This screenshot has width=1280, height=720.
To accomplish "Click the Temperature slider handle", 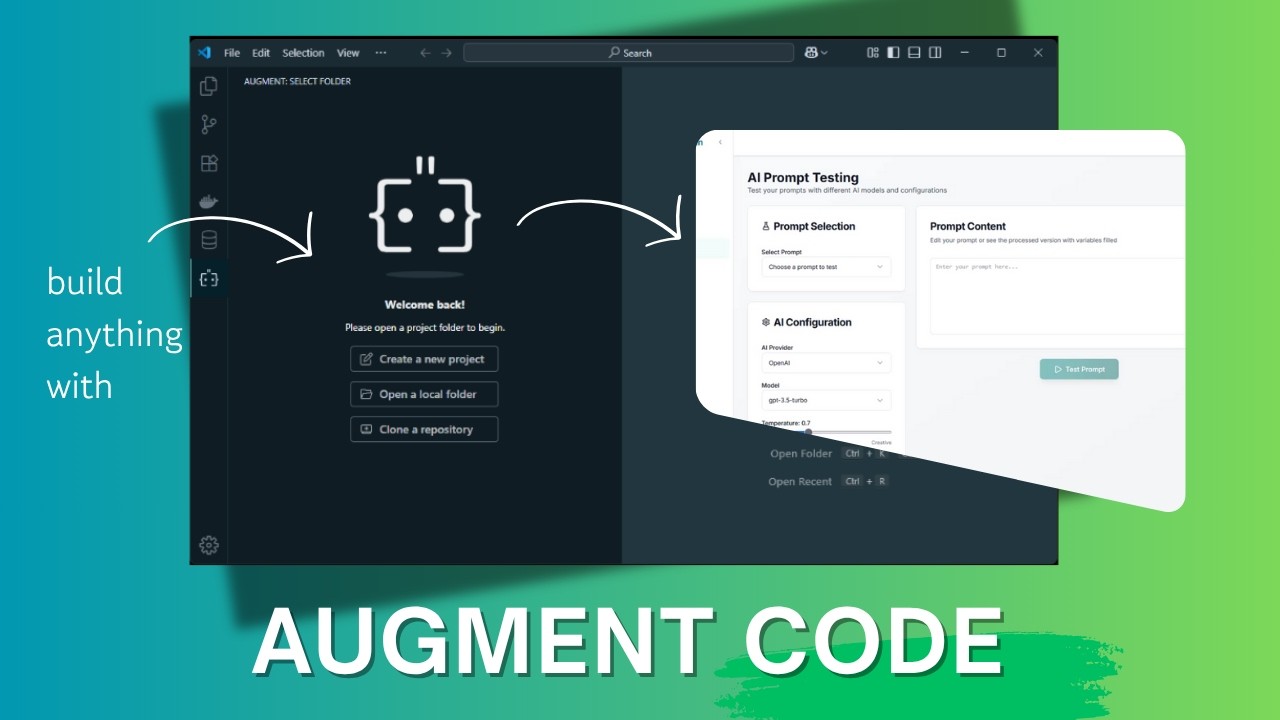I will coord(808,432).
